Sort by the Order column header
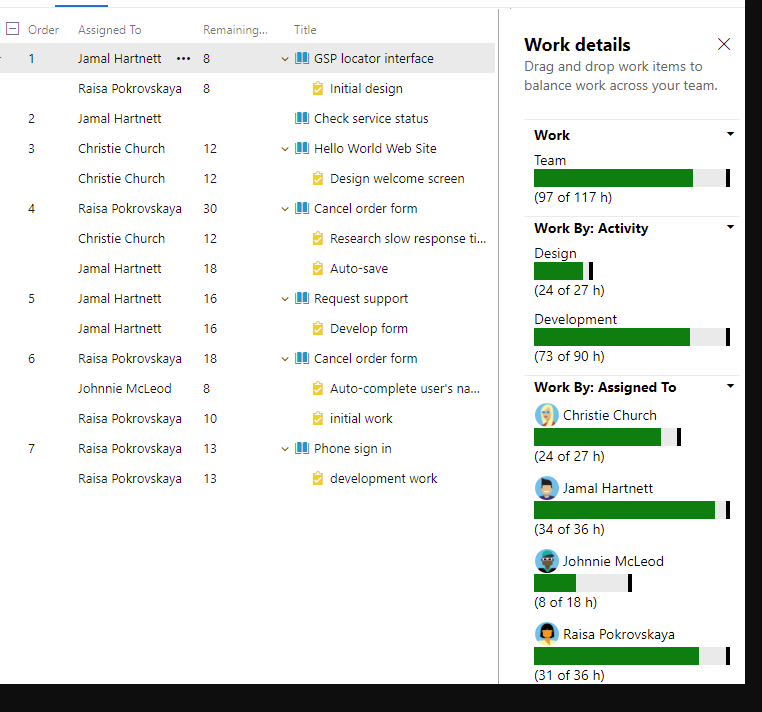762x712 pixels. (x=43, y=30)
